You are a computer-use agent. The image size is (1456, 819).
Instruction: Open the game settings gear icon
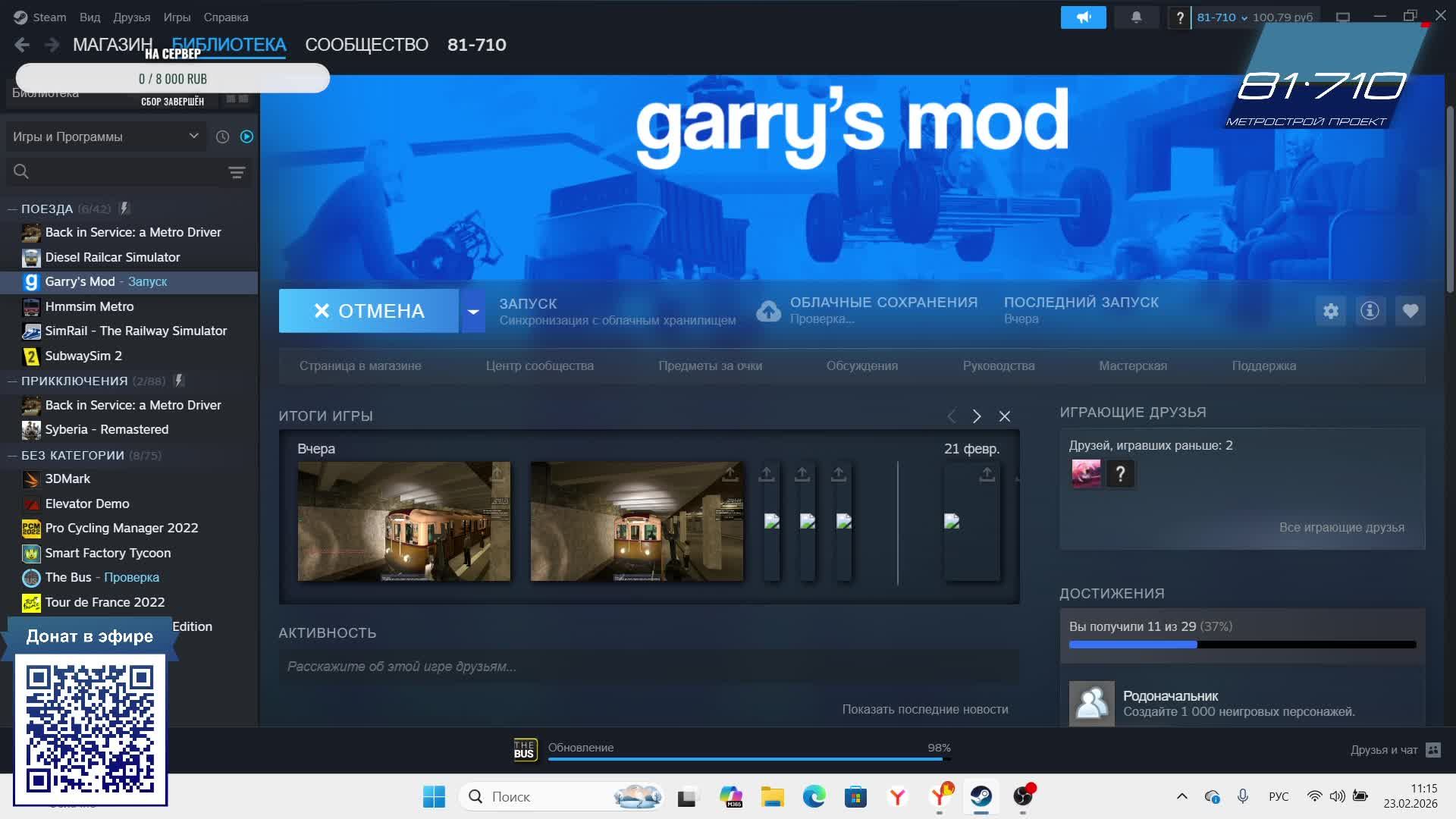1331,311
